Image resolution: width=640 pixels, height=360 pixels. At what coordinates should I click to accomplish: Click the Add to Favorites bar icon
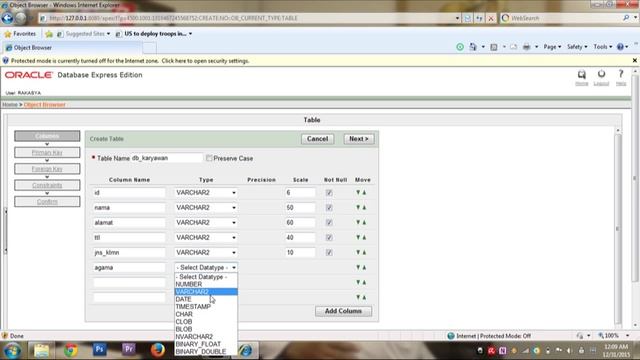pyautogui.click(x=49, y=34)
